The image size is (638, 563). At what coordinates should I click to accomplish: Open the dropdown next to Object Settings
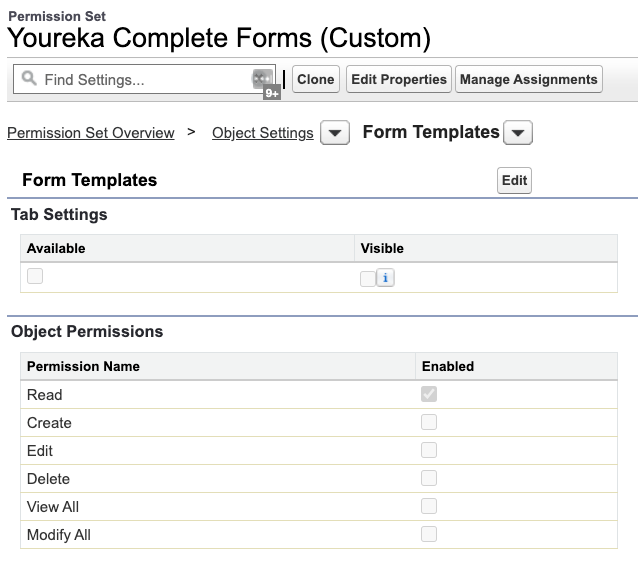pos(335,133)
